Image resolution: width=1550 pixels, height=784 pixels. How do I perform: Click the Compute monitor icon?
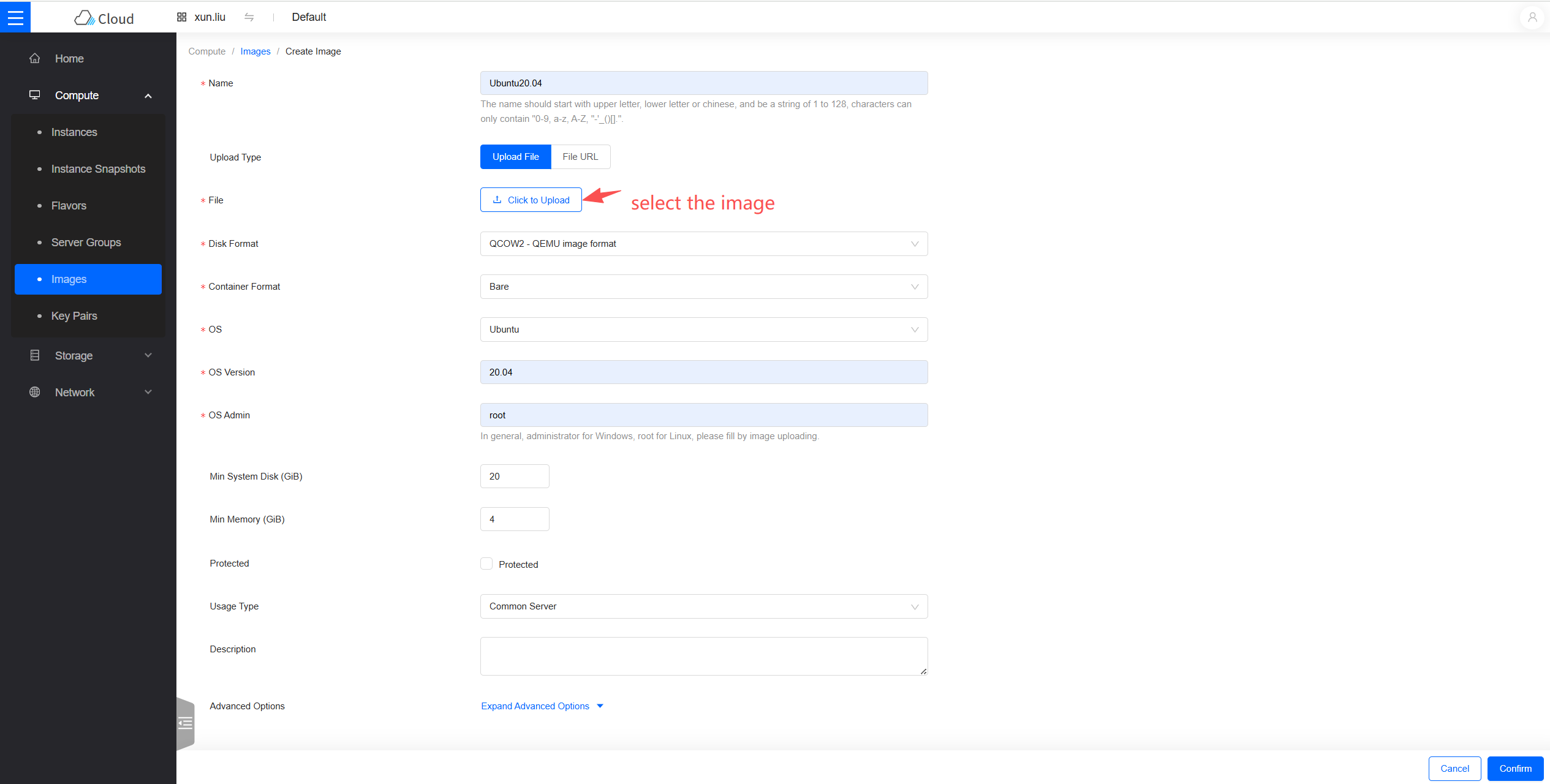pyautogui.click(x=35, y=95)
